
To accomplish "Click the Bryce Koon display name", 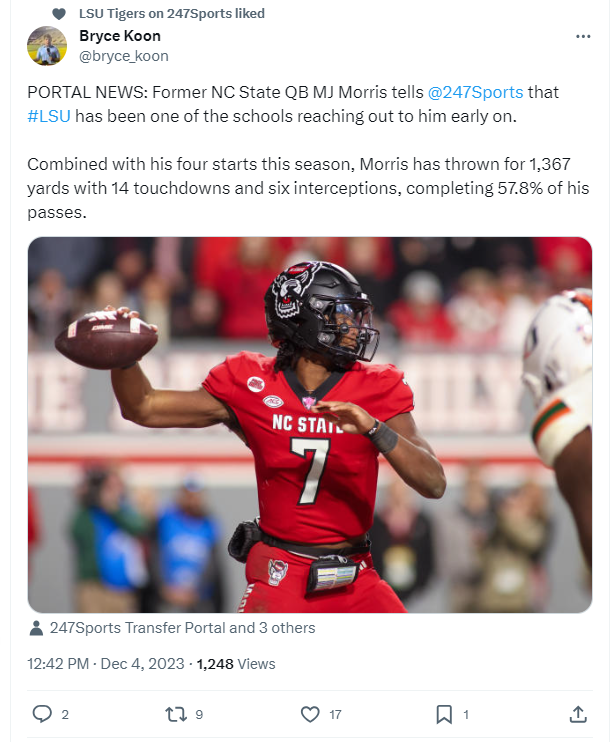I will [120, 35].
